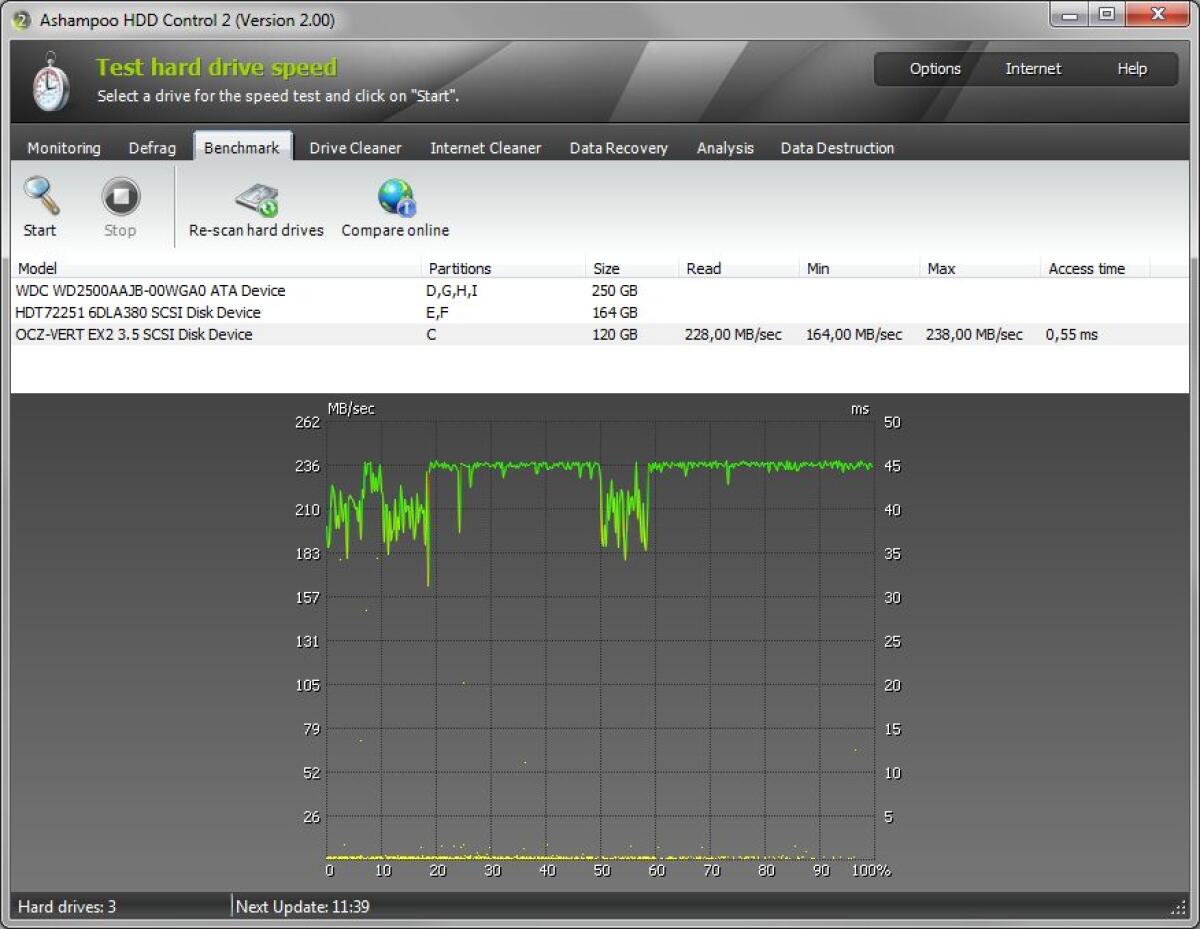Click the Internet button
This screenshot has width=1200, height=929.
(x=1033, y=68)
